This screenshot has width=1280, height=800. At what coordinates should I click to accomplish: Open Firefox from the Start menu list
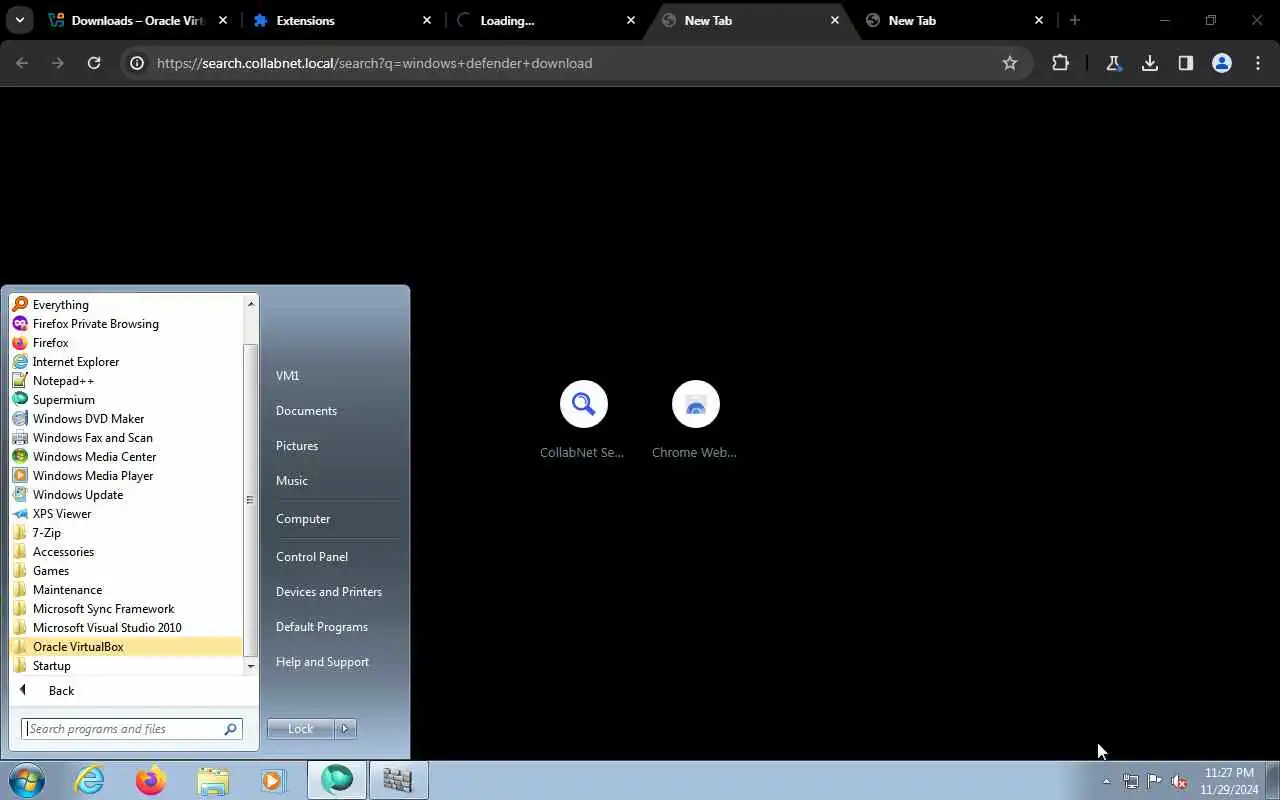pyautogui.click(x=126, y=343)
